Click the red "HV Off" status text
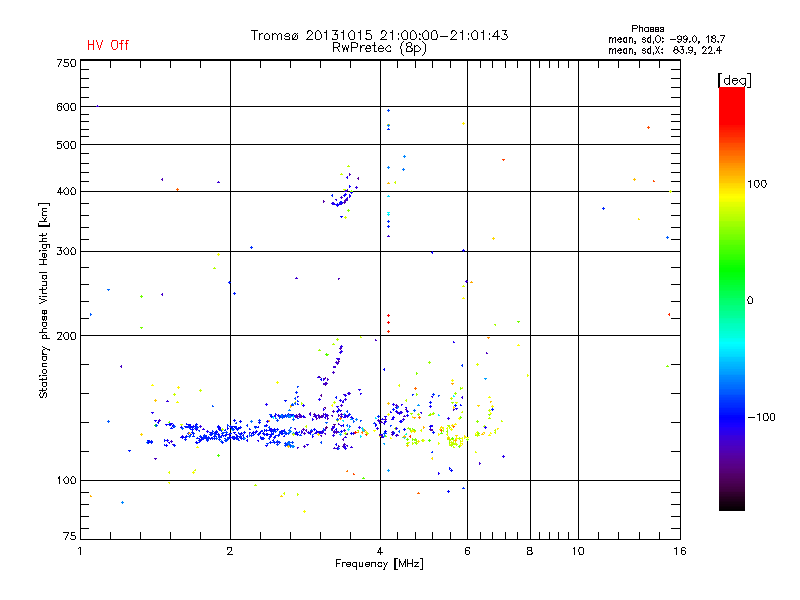 coord(107,45)
